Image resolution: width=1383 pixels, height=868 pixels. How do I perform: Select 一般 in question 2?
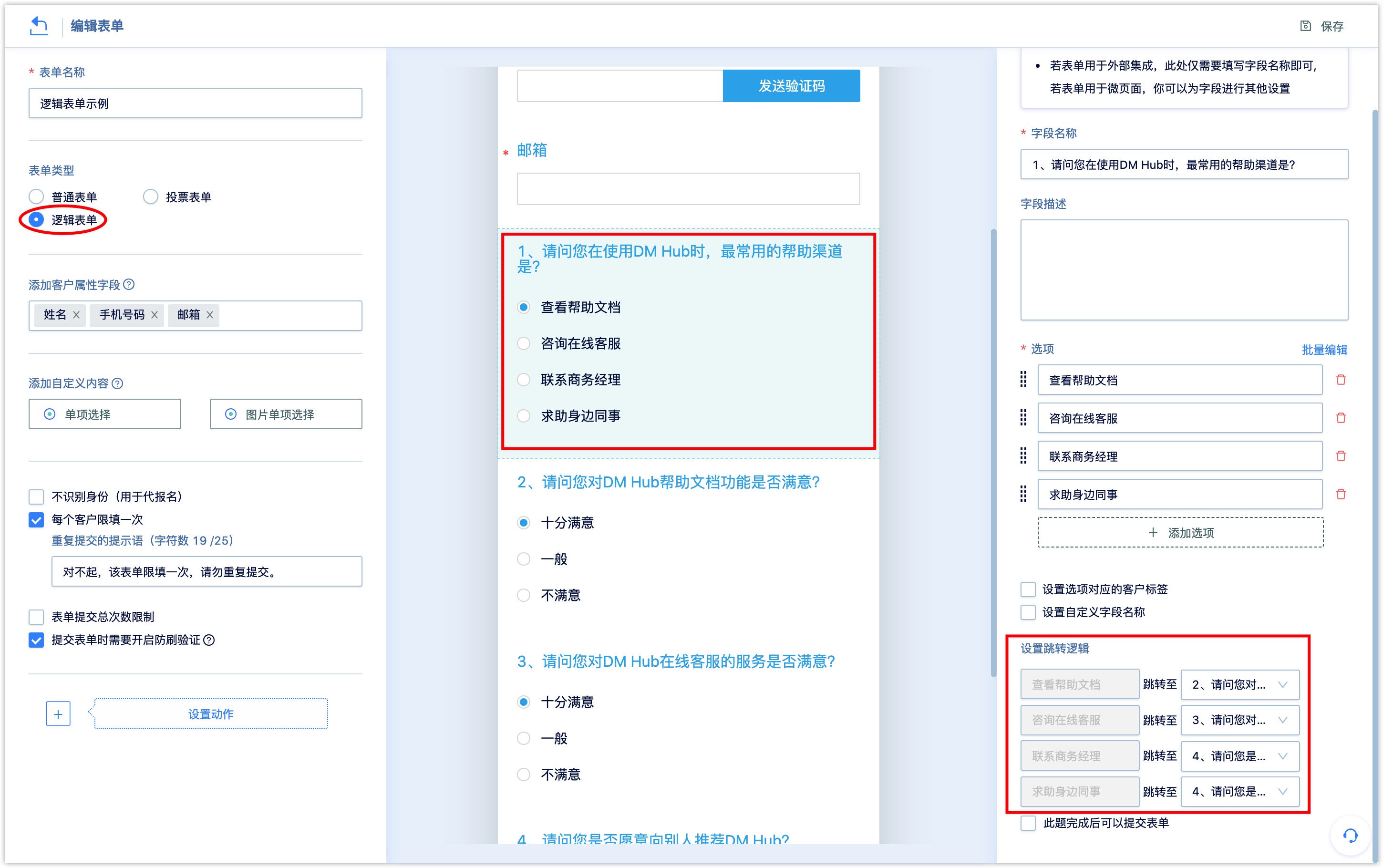tap(523, 558)
